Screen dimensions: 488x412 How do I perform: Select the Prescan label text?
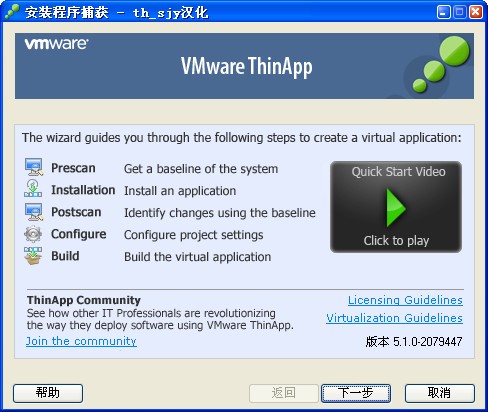coord(73,168)
